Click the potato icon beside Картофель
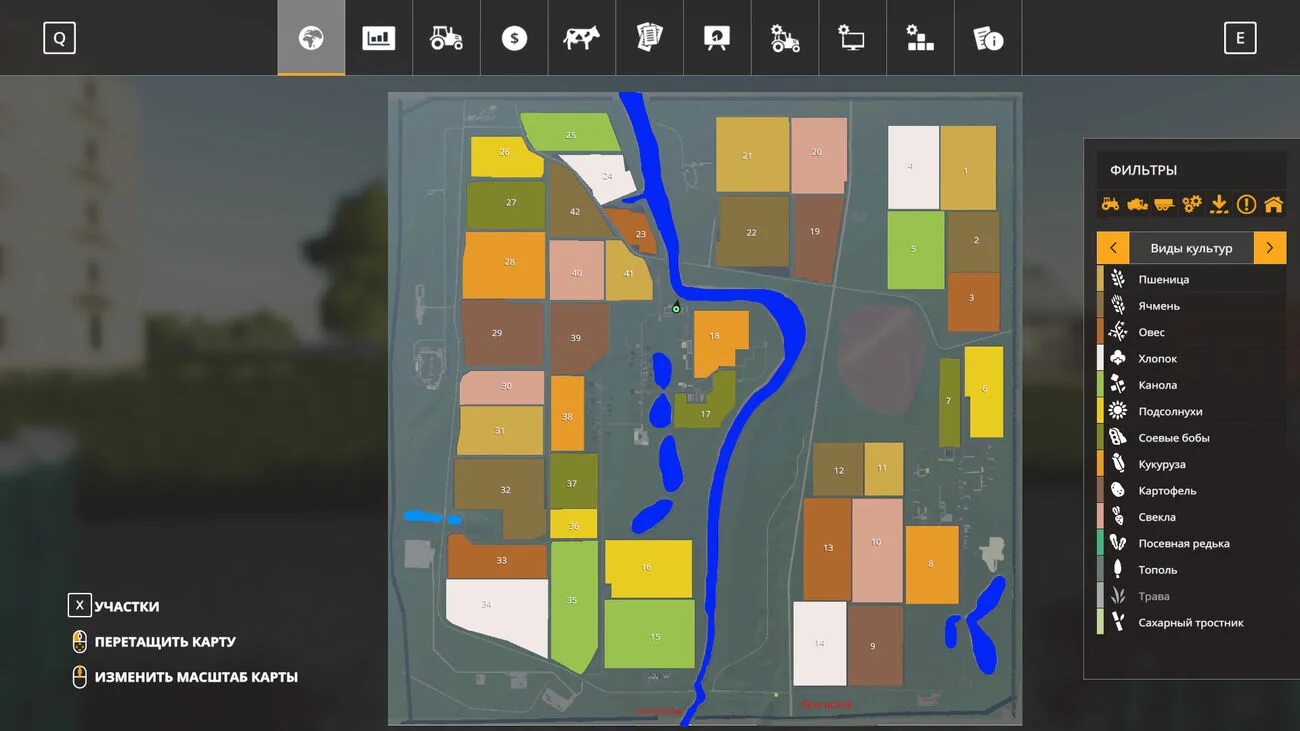This screenshot has height=731, width=1300. (x=1118, y=490)
